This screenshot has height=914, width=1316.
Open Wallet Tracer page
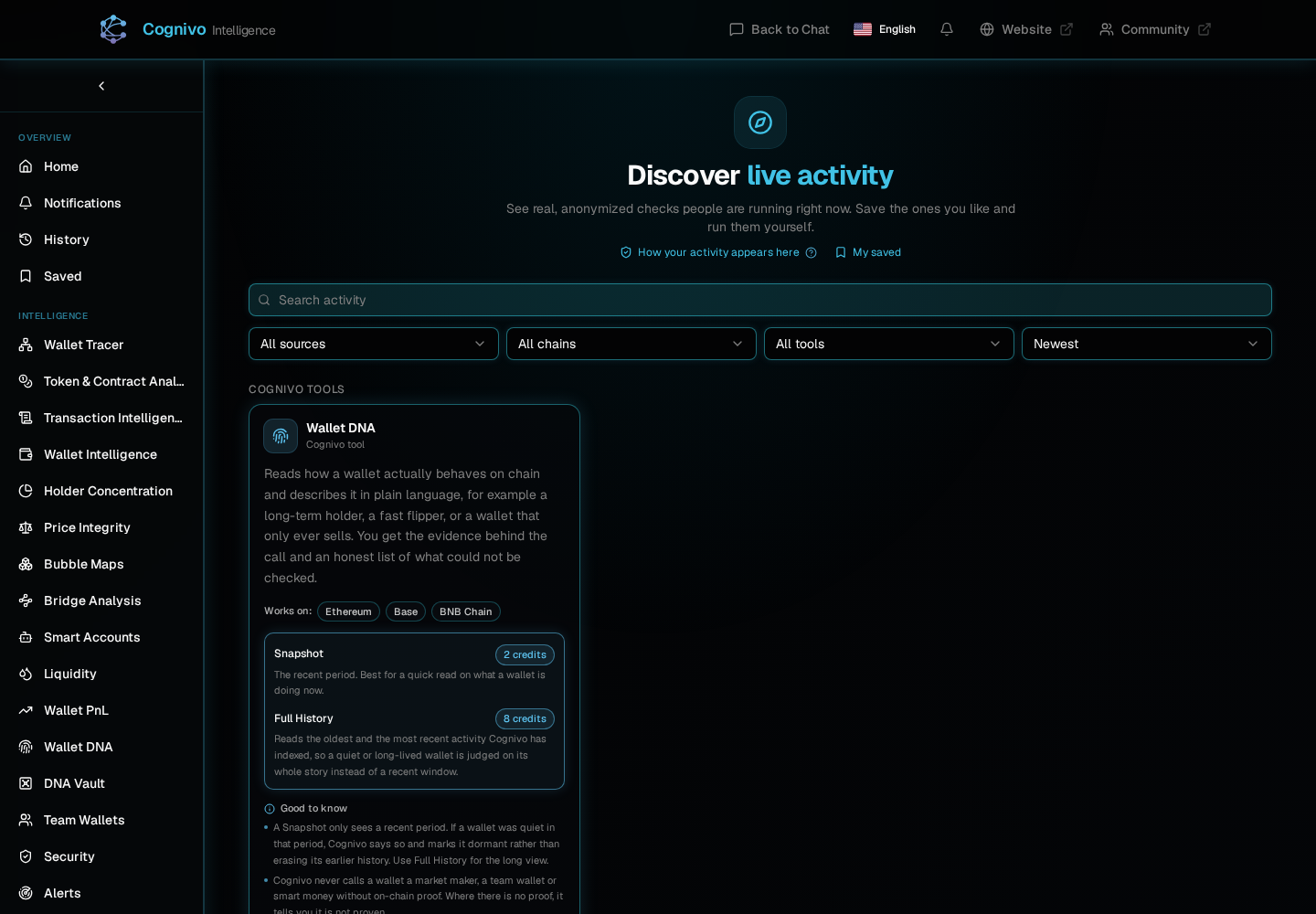(x=101, y=345)
